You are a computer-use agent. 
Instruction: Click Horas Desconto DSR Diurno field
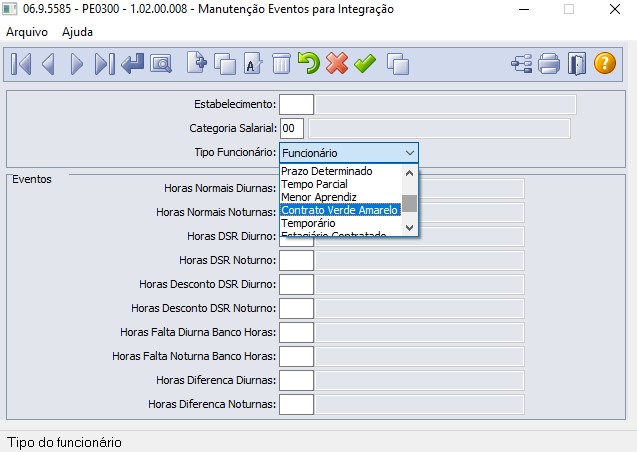point(296,284)
